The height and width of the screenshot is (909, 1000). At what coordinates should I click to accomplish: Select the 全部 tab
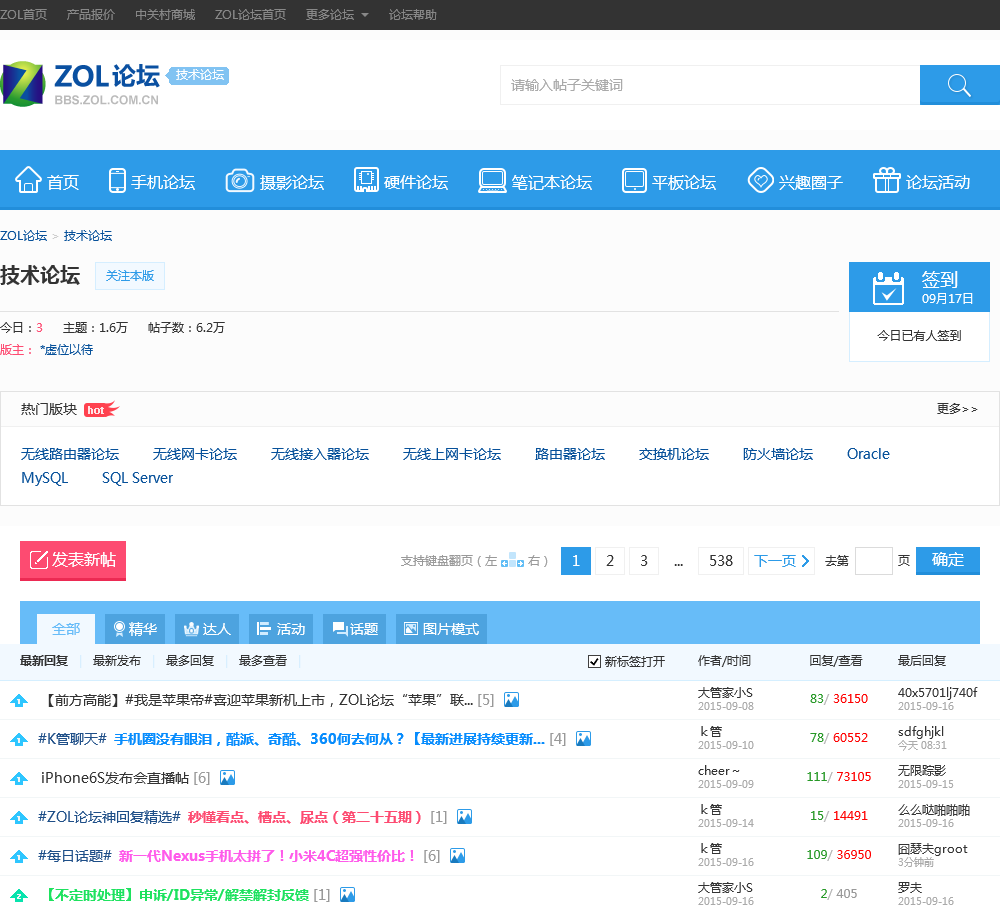(x=66, y=629)
